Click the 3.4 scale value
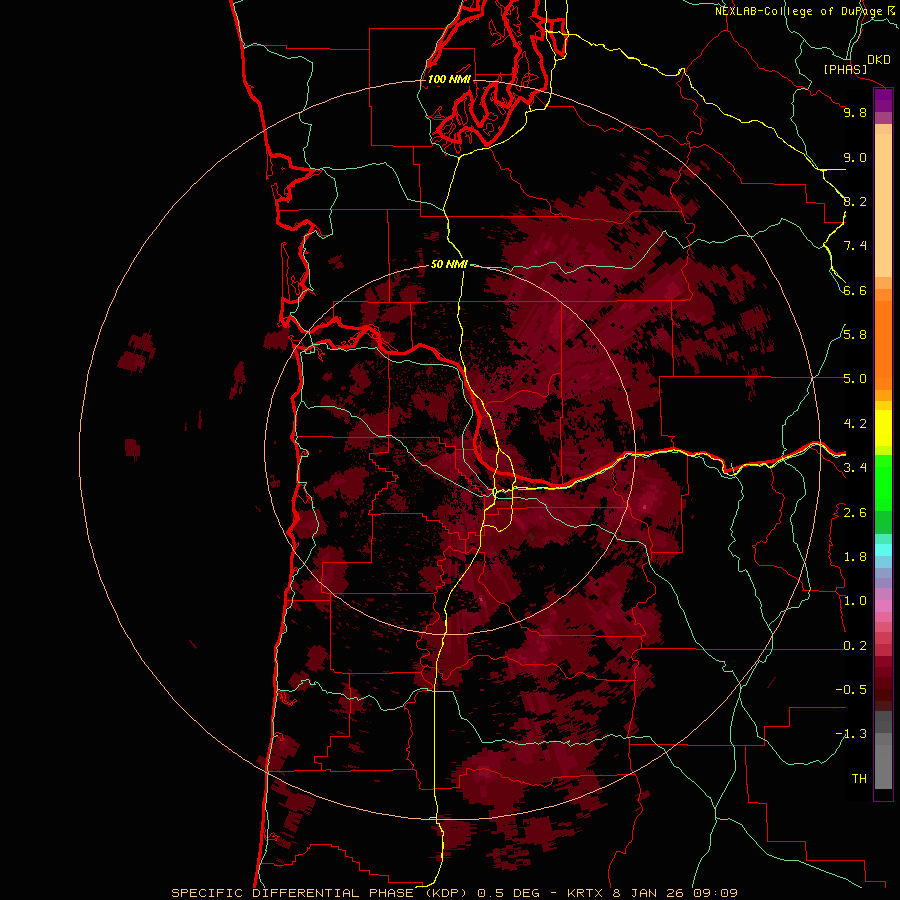This screenshot has width=900, height=900. tap(855, 468)
